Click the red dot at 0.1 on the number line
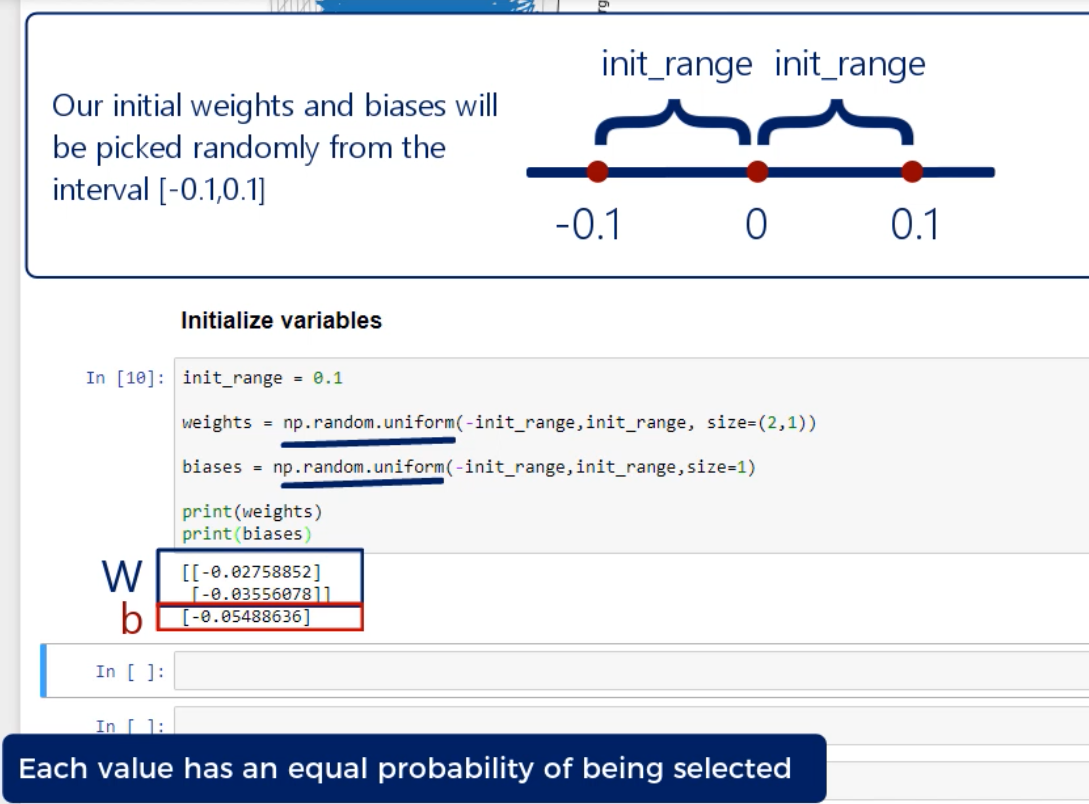 (x=911, y=172)
